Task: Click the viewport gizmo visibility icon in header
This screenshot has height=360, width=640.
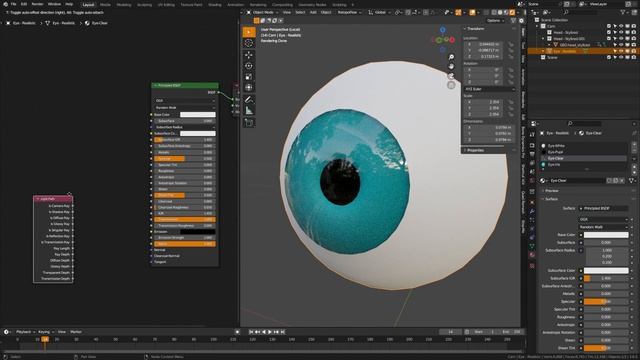Action: click(x=458, y=13)
